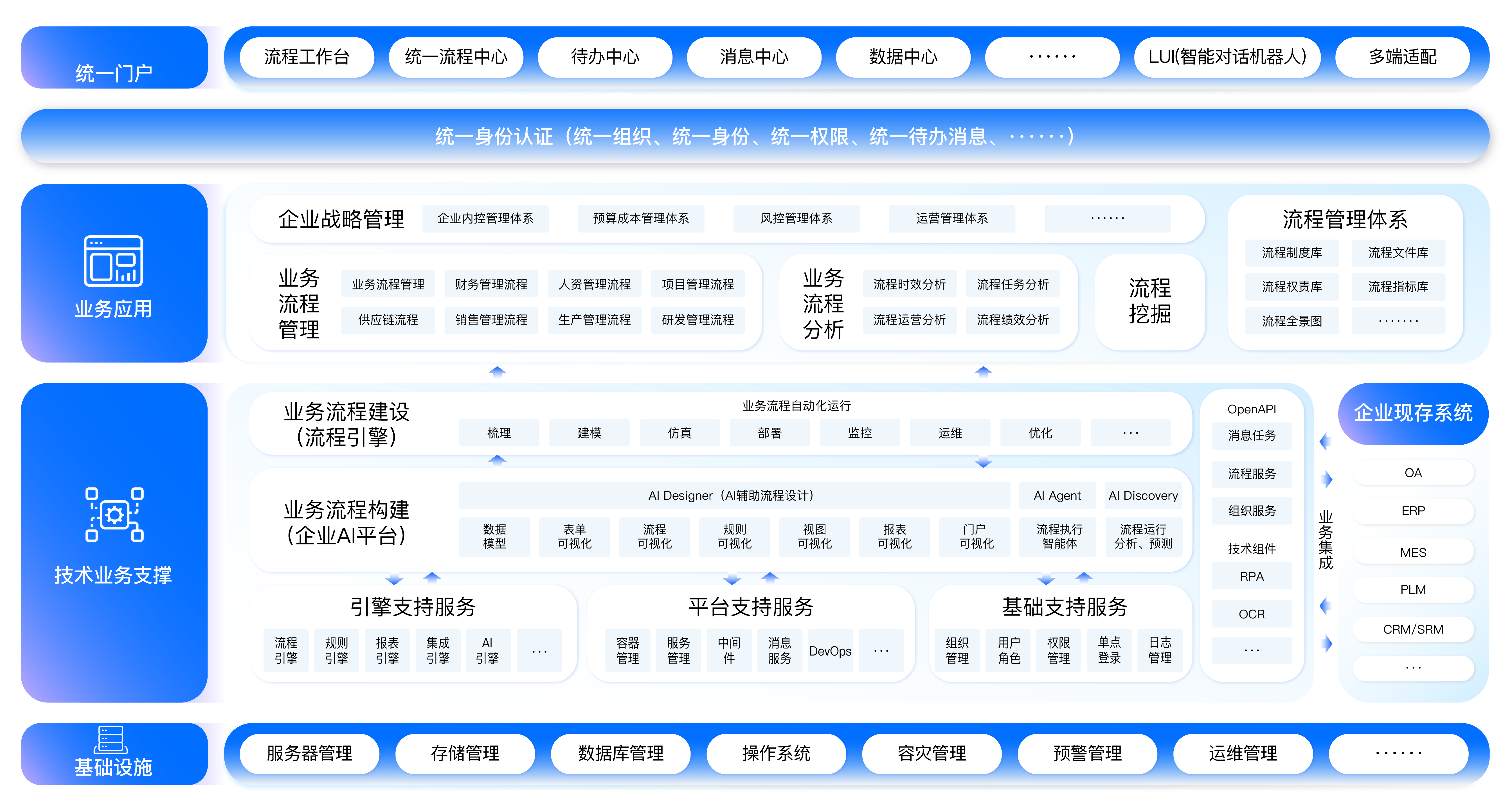Select 预算成本管理体系 tag

click(641, 218)
